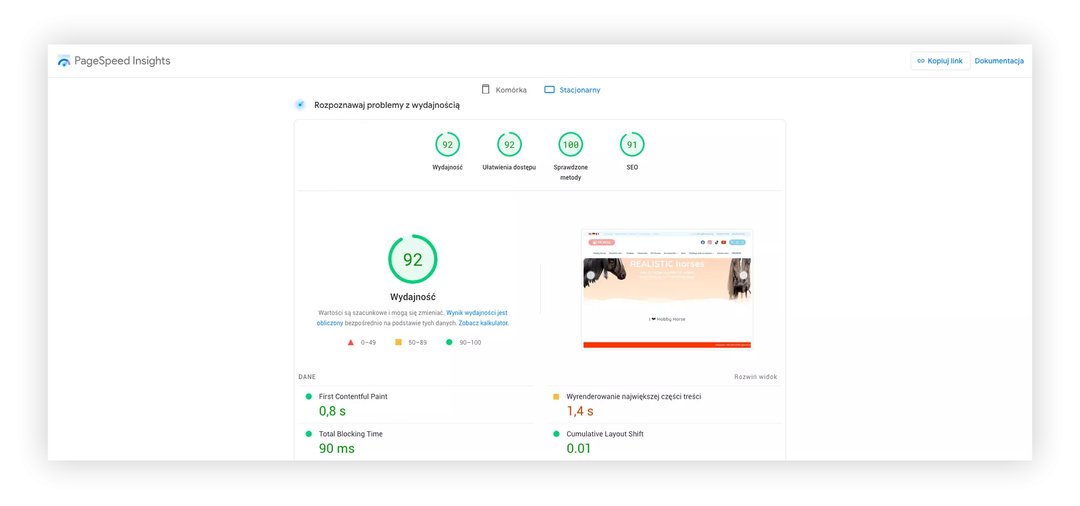Click the website screenshot thumbnail
1080x506 pixels.
pyautogui.click(x=667, y=289)
